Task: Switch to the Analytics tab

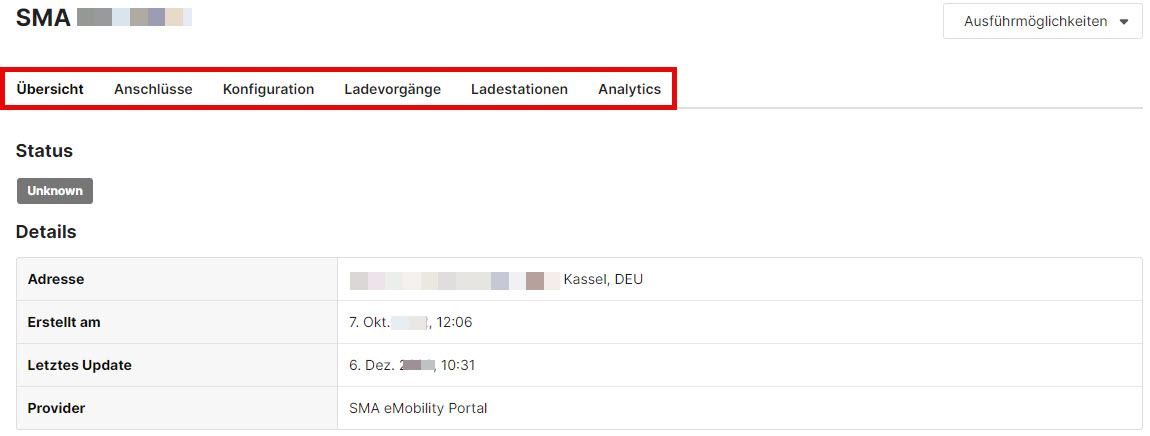Action: coord(629,89)
